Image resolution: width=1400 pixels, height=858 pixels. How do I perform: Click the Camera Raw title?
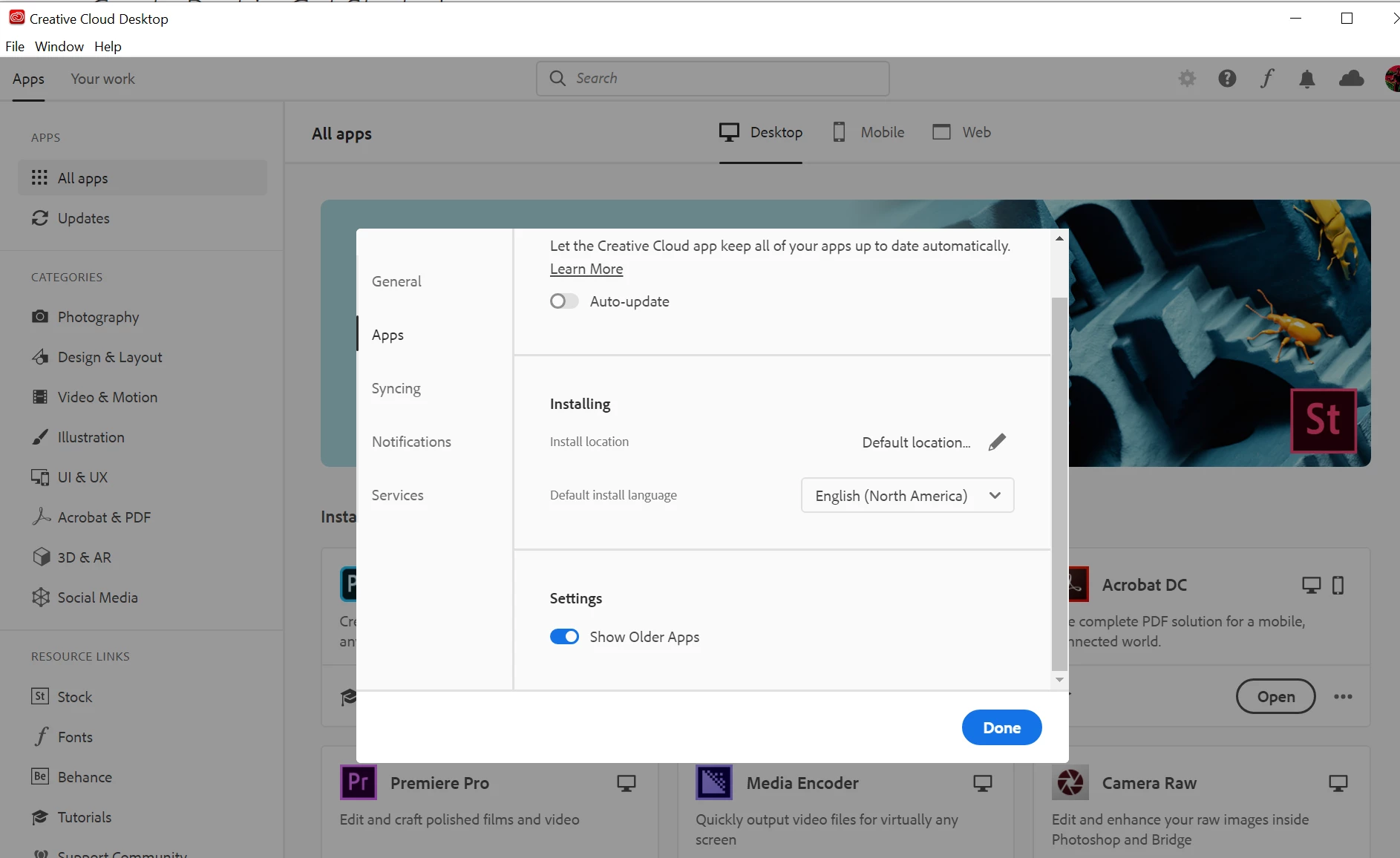point(1149,783)
